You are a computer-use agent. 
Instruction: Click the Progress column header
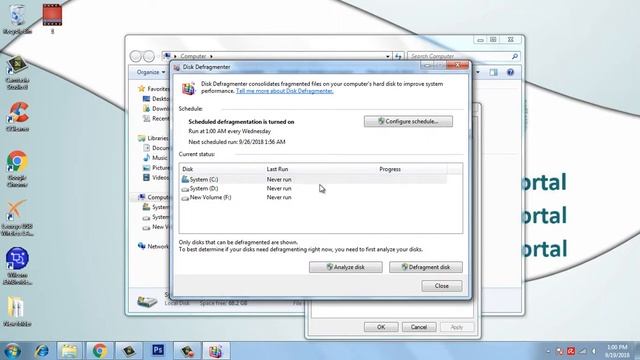pyautogui.click(x=412, y=169)
